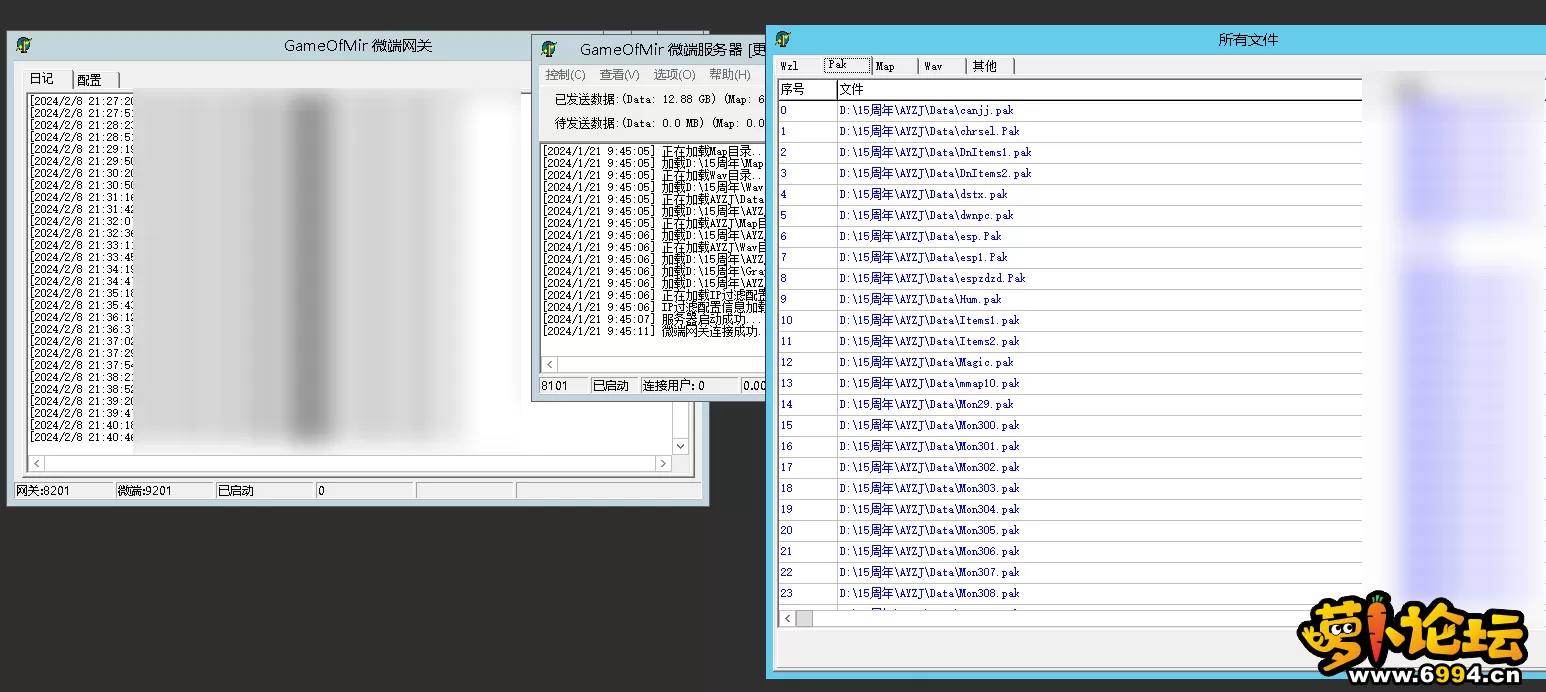Select the canjj.pak file row
1546x692 pixels.
point(1069,110)
